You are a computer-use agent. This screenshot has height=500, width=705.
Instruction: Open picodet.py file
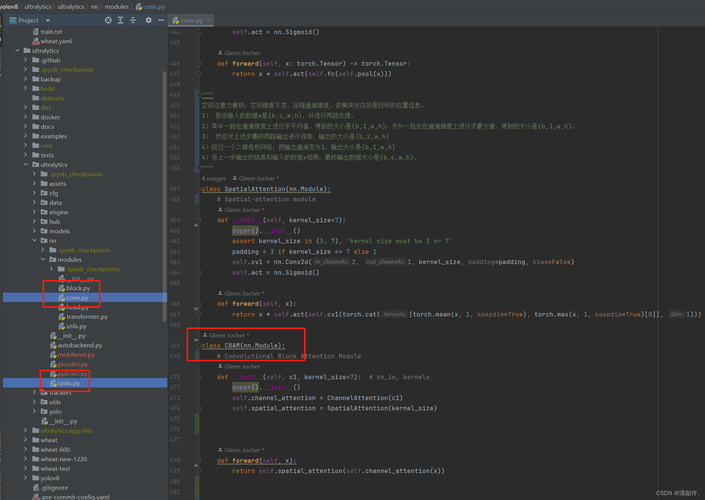tap(72, 364)
